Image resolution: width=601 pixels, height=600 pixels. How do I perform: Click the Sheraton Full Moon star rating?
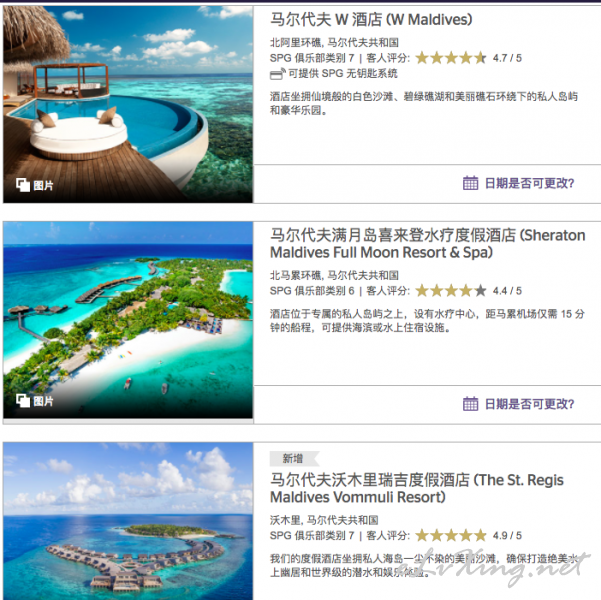451,291
